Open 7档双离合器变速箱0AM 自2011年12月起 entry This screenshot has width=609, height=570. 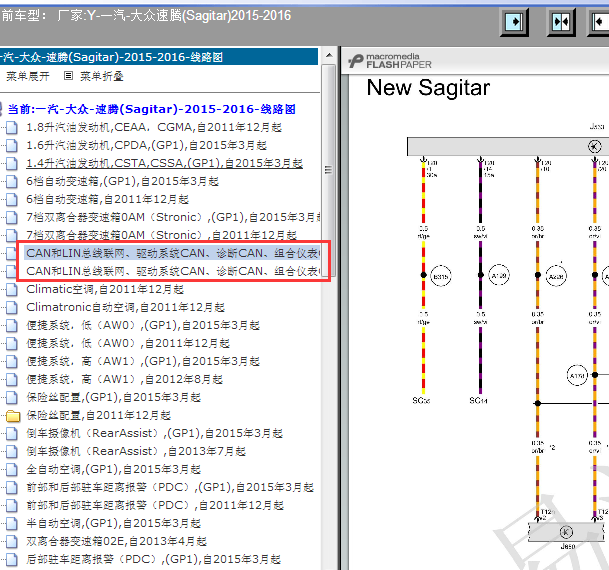pyautogui.click(x=162, y=235)
